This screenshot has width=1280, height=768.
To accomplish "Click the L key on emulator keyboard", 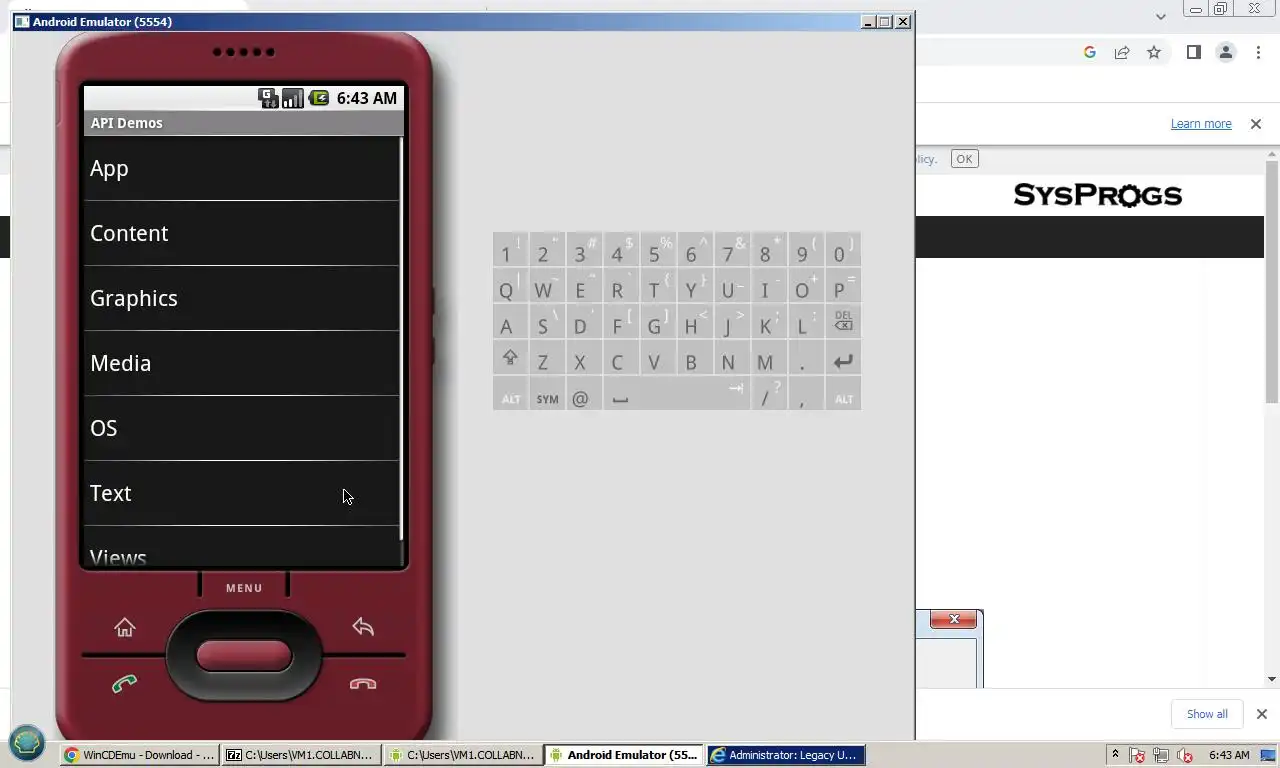I will coord(806,322).
